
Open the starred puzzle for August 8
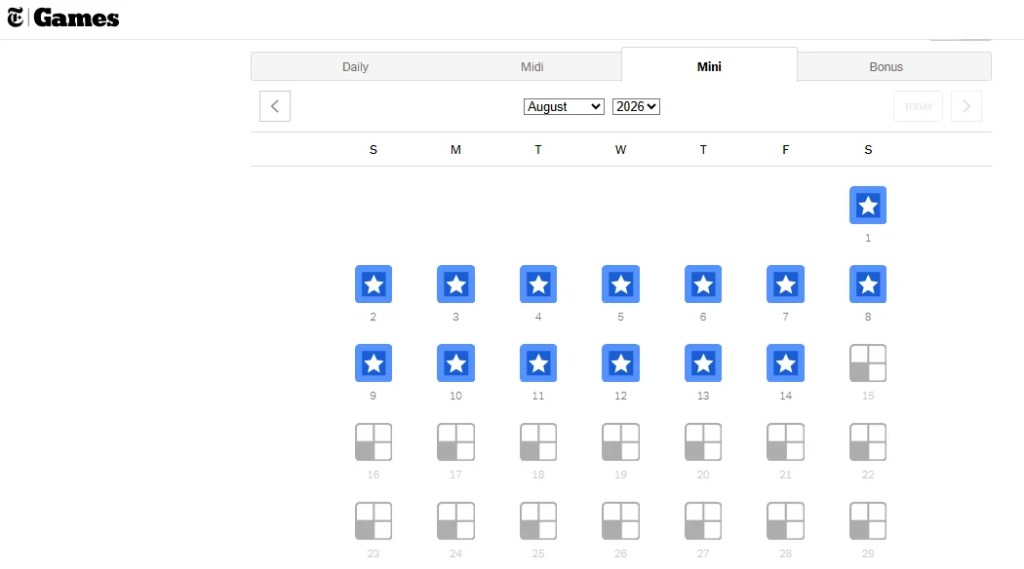coord(867,284)
